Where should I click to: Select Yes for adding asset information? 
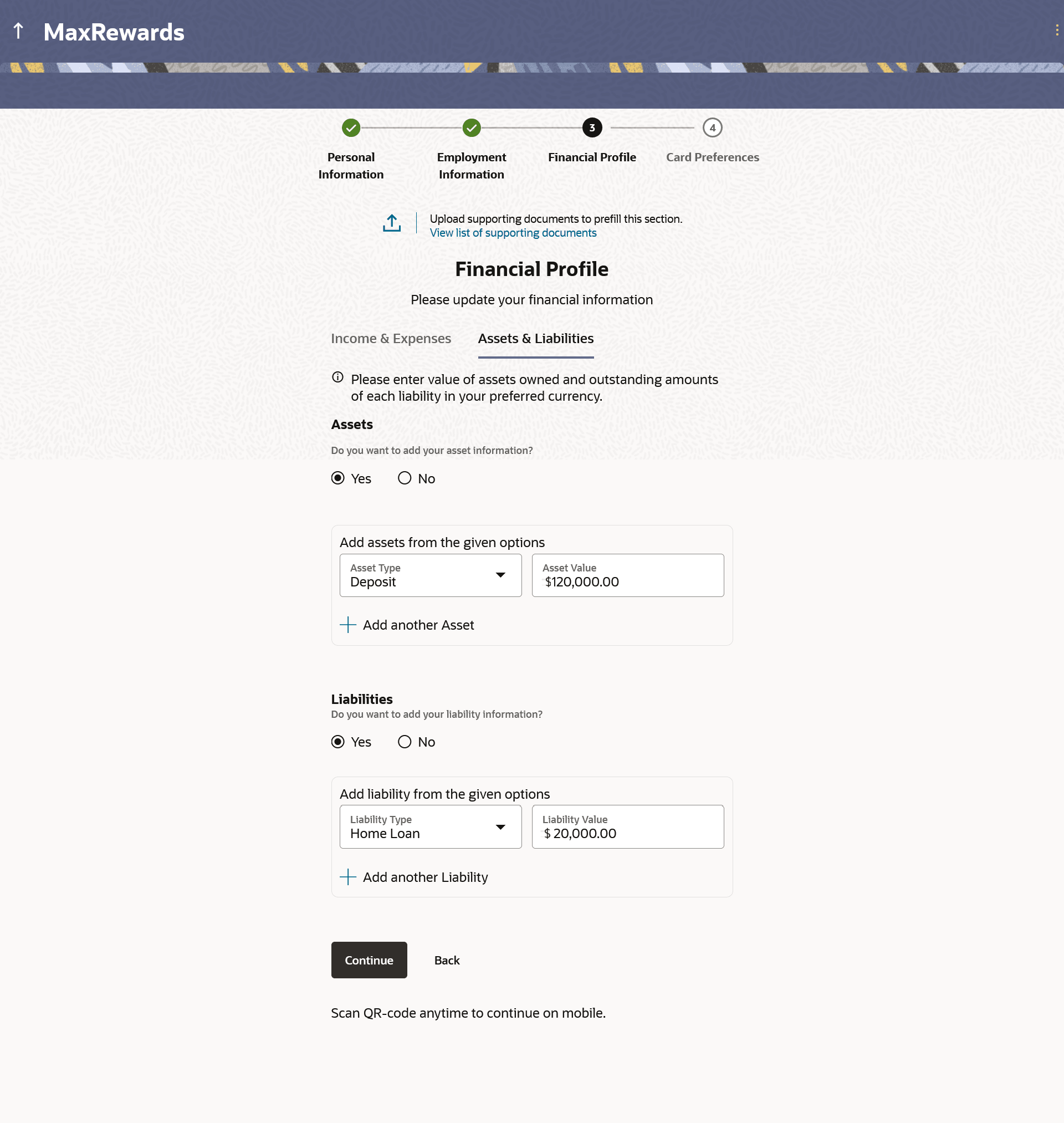[x=337, y=478]
